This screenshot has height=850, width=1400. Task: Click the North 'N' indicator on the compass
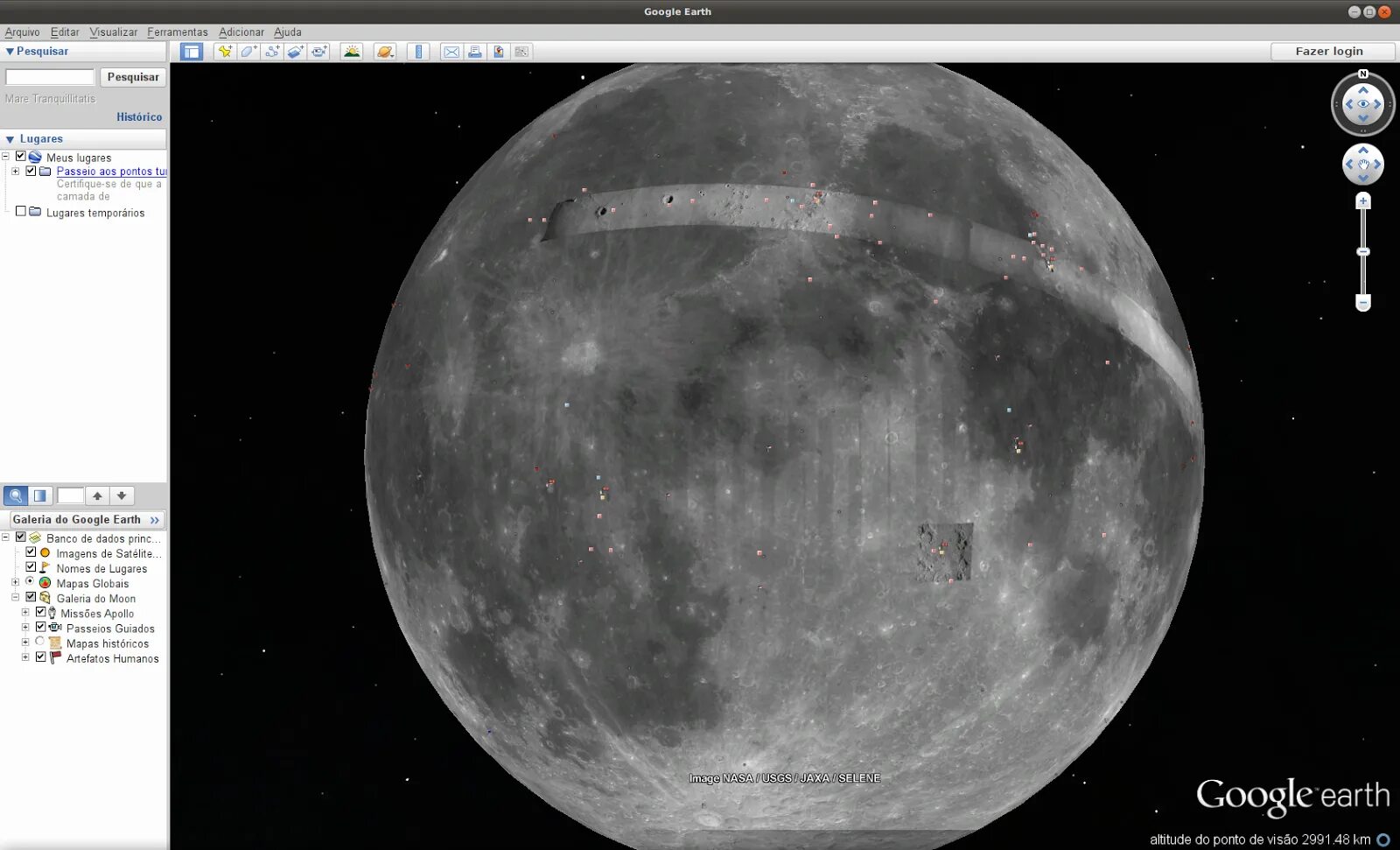[x=1363, y=74]
